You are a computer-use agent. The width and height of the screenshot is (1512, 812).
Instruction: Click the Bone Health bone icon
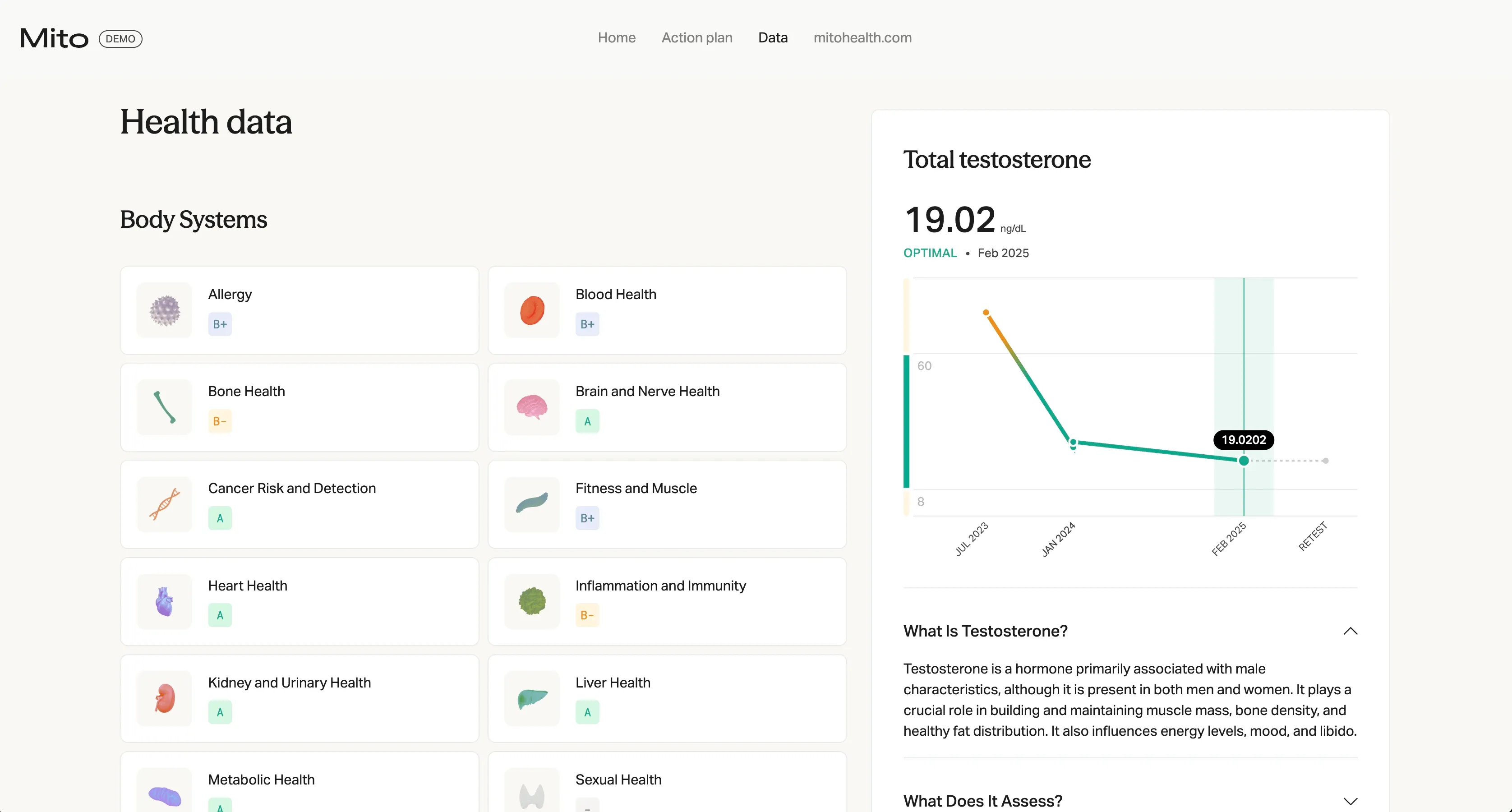(164, 407)
